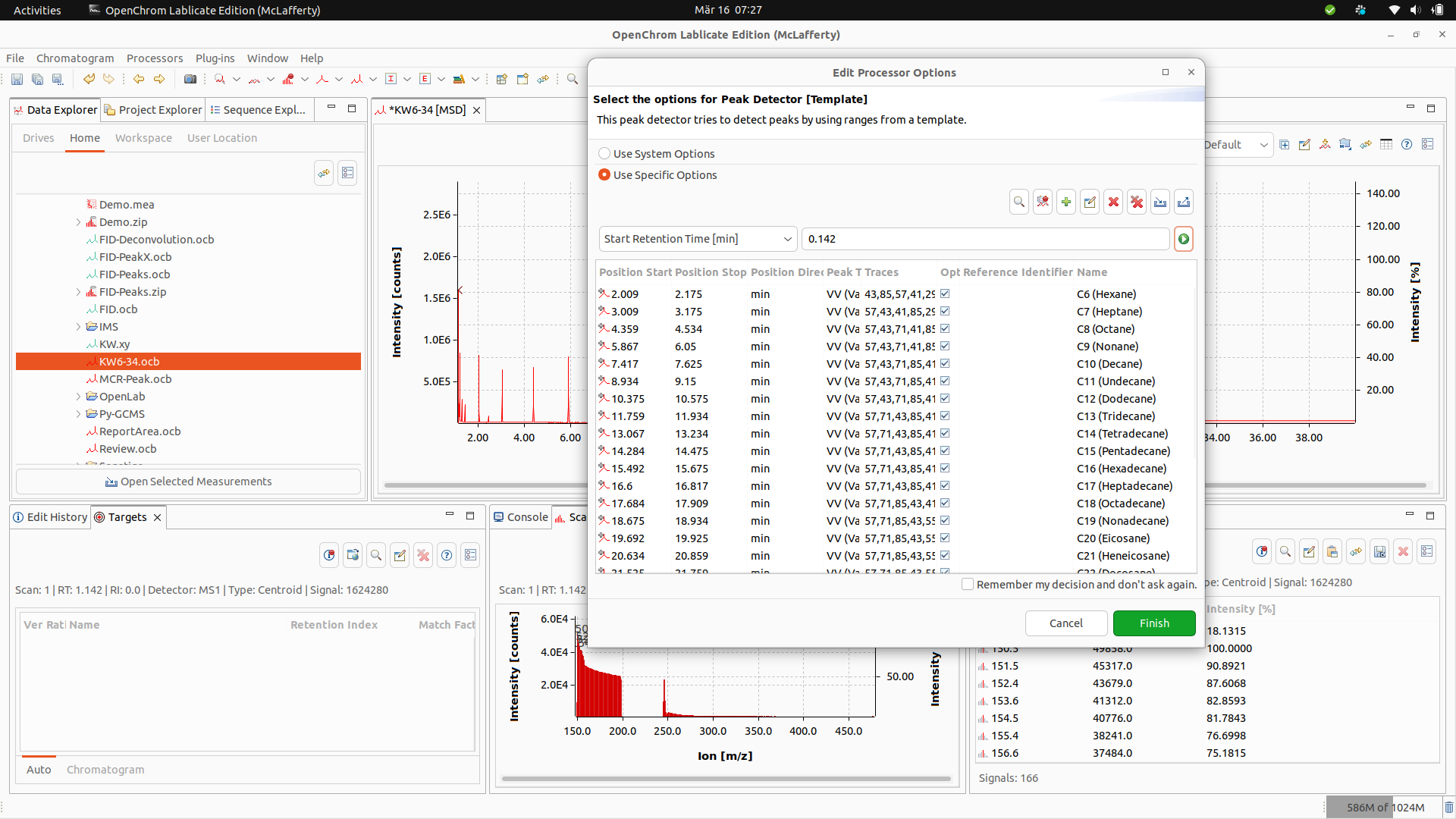Switch to the Workspace tab
The height and width of the screenshot is (819, 1456).
tap(143, 137)
